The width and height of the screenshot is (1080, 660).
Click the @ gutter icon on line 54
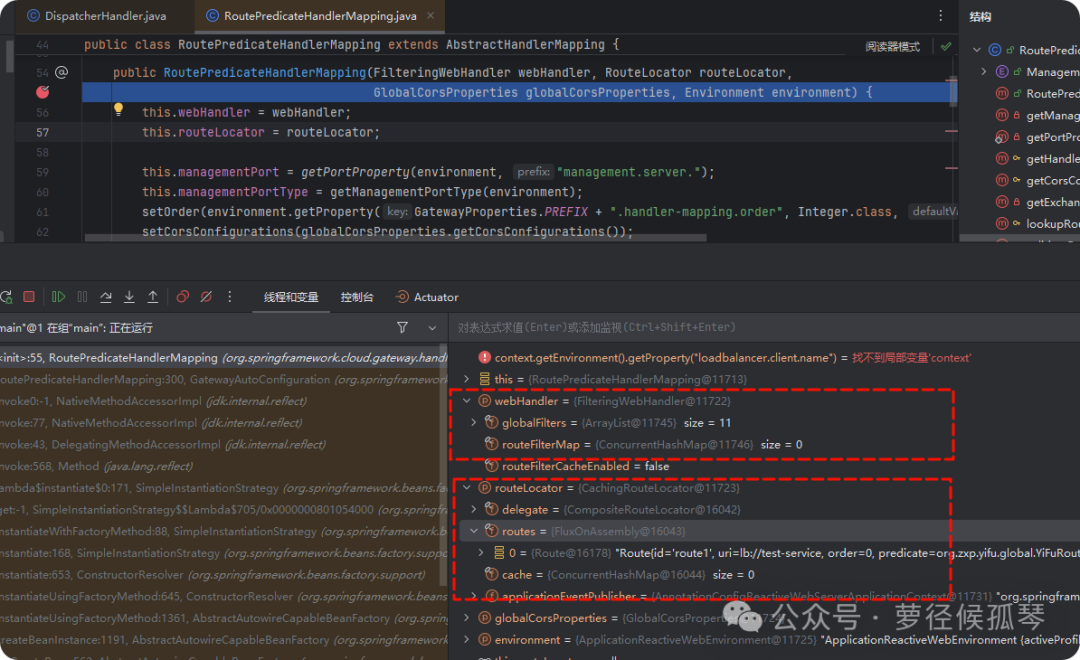click(61, 72)
